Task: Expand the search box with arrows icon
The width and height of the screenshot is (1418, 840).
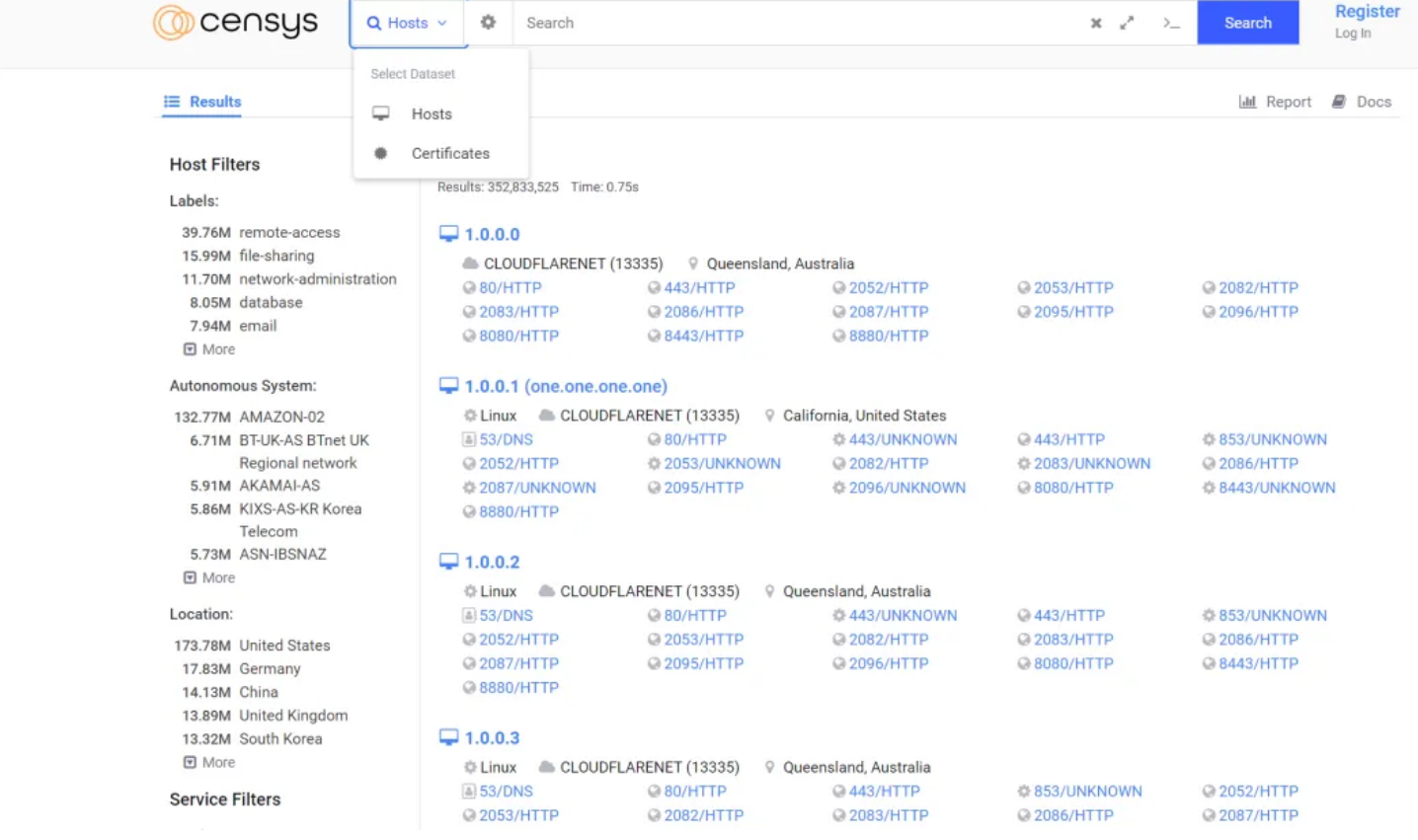Action: [1127, 23]
